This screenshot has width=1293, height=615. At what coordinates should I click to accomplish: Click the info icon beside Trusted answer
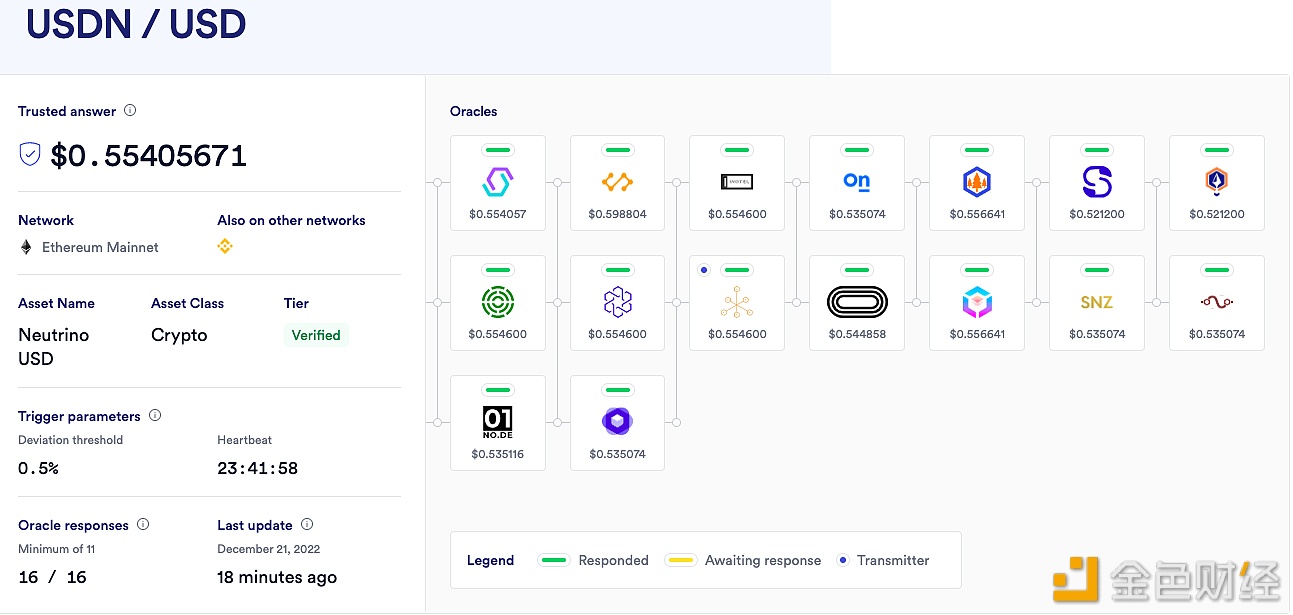coord(130,111)
